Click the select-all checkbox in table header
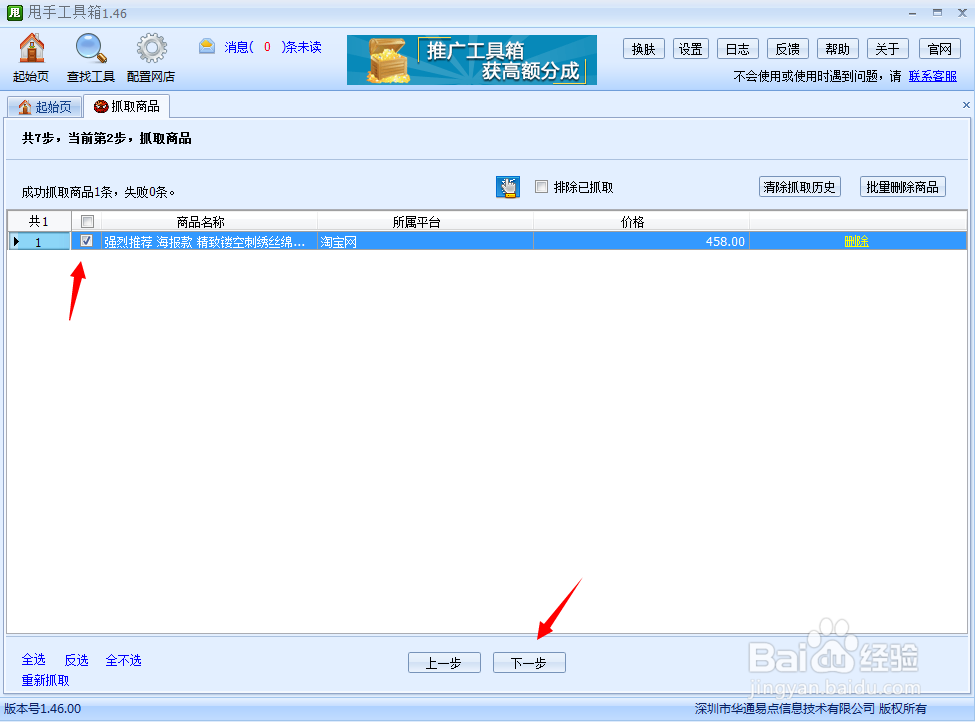This screenshot has width=975, height=722. [87, 221]
